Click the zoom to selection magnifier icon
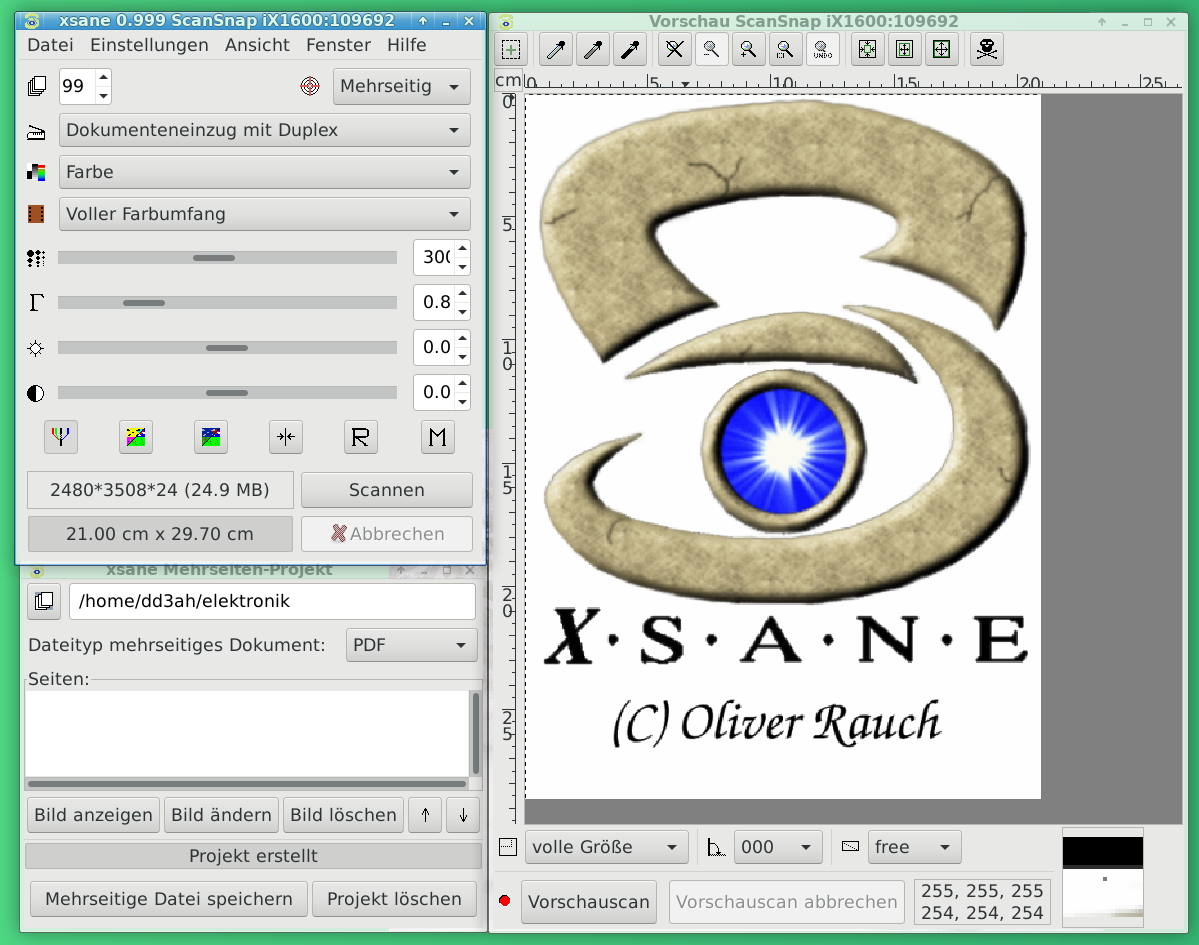 click(785, 50)
